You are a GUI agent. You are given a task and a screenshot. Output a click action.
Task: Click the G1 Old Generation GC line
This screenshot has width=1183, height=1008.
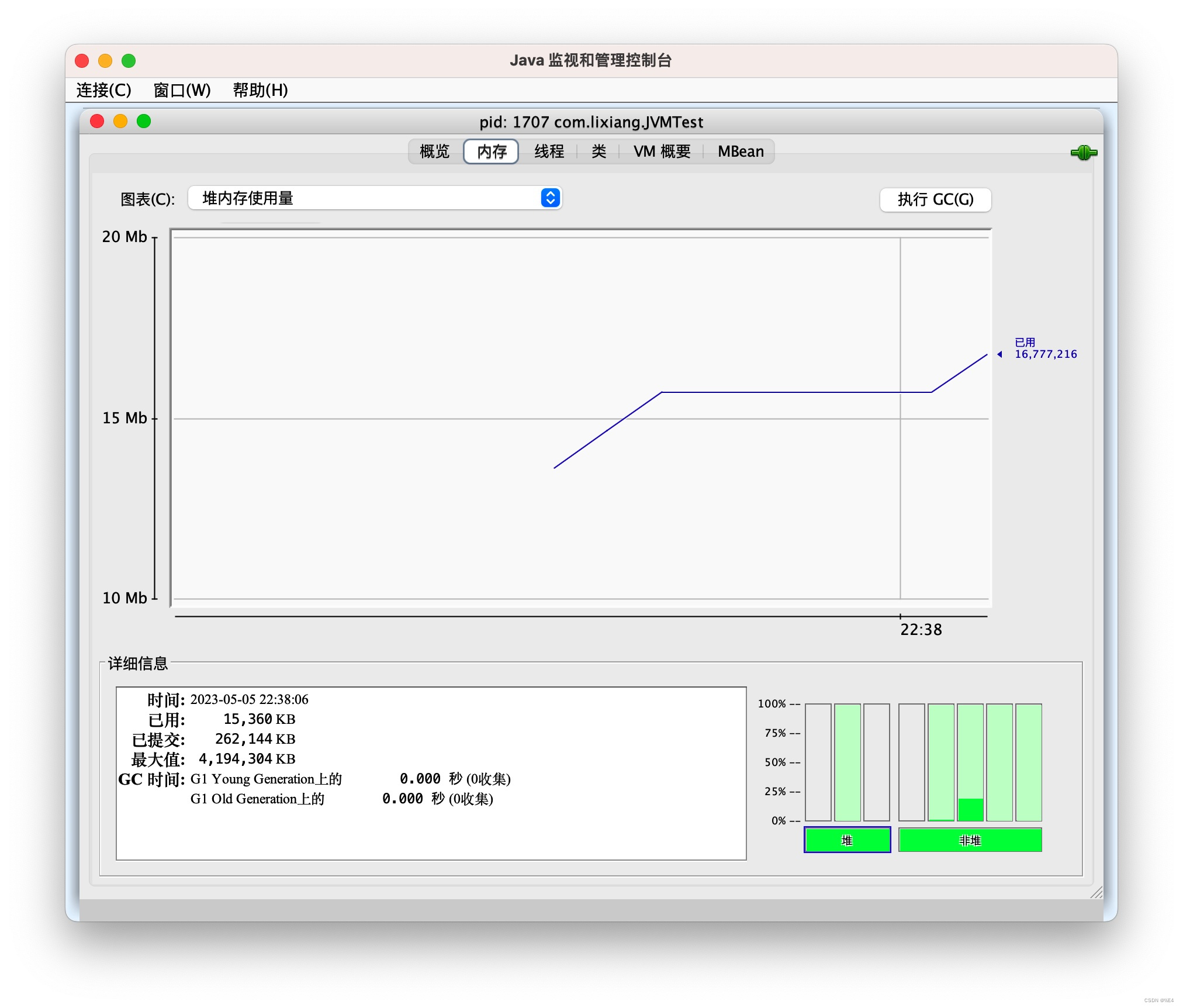point(342,799)
